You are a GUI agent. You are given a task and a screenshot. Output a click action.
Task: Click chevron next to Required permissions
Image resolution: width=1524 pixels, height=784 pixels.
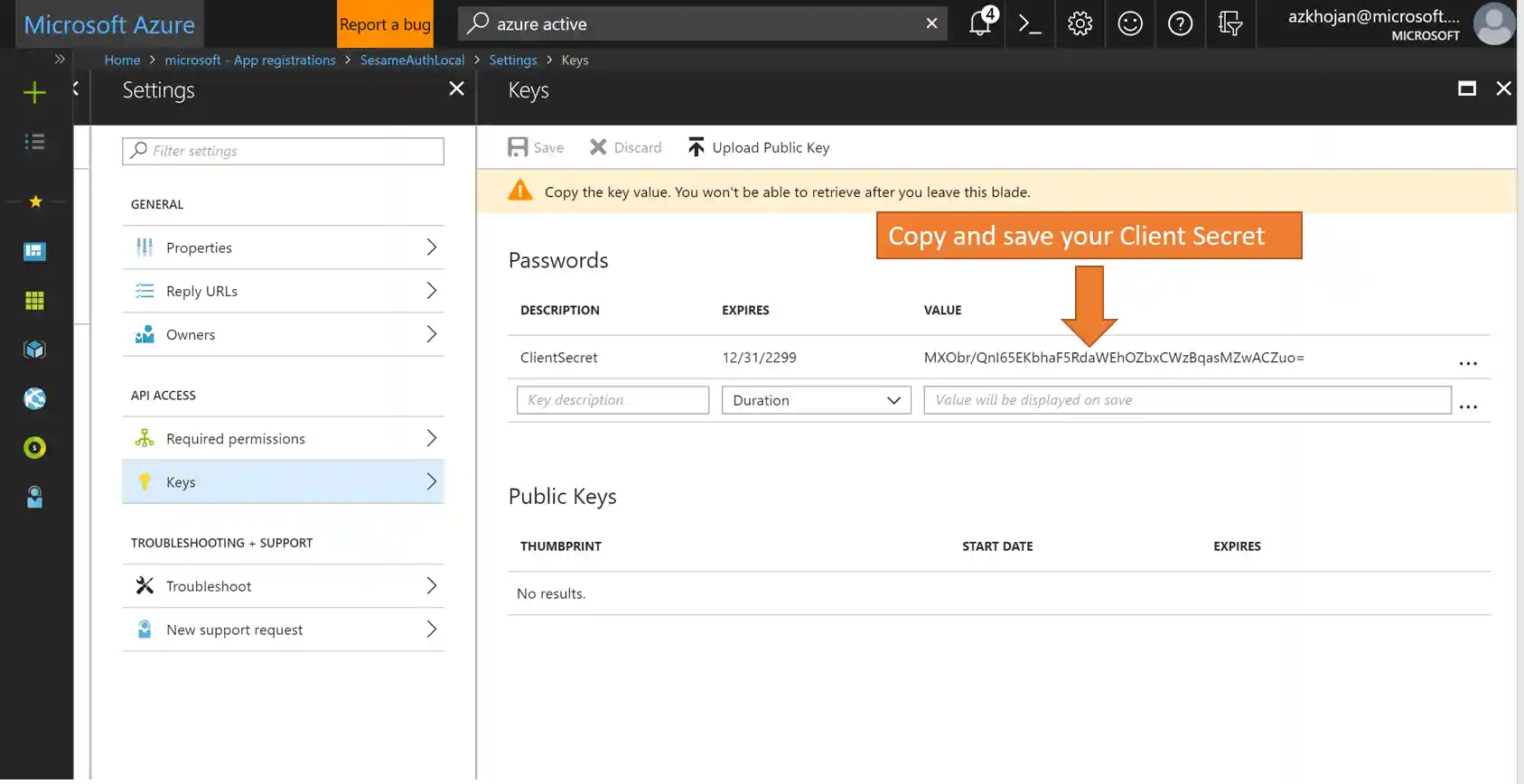pyautogui.click(x=431, y=438)
